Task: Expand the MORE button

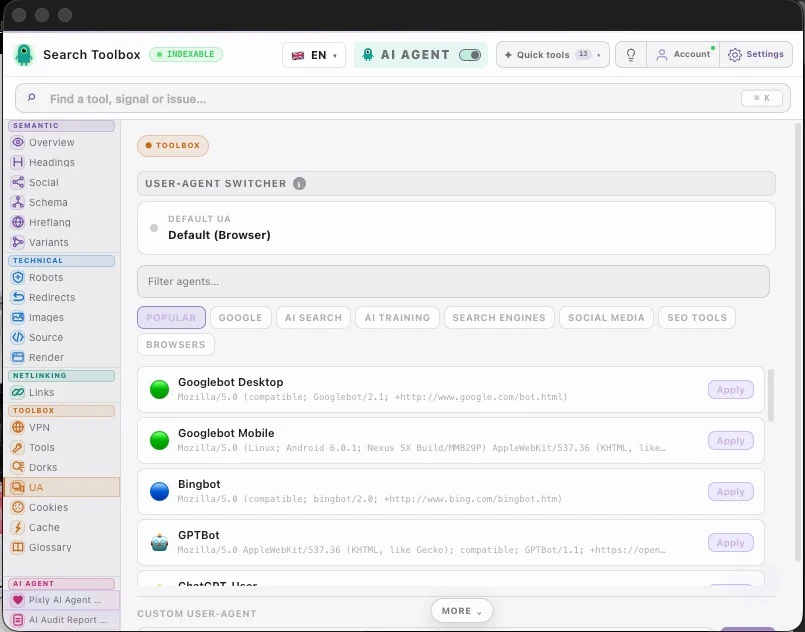Action: 462,611
